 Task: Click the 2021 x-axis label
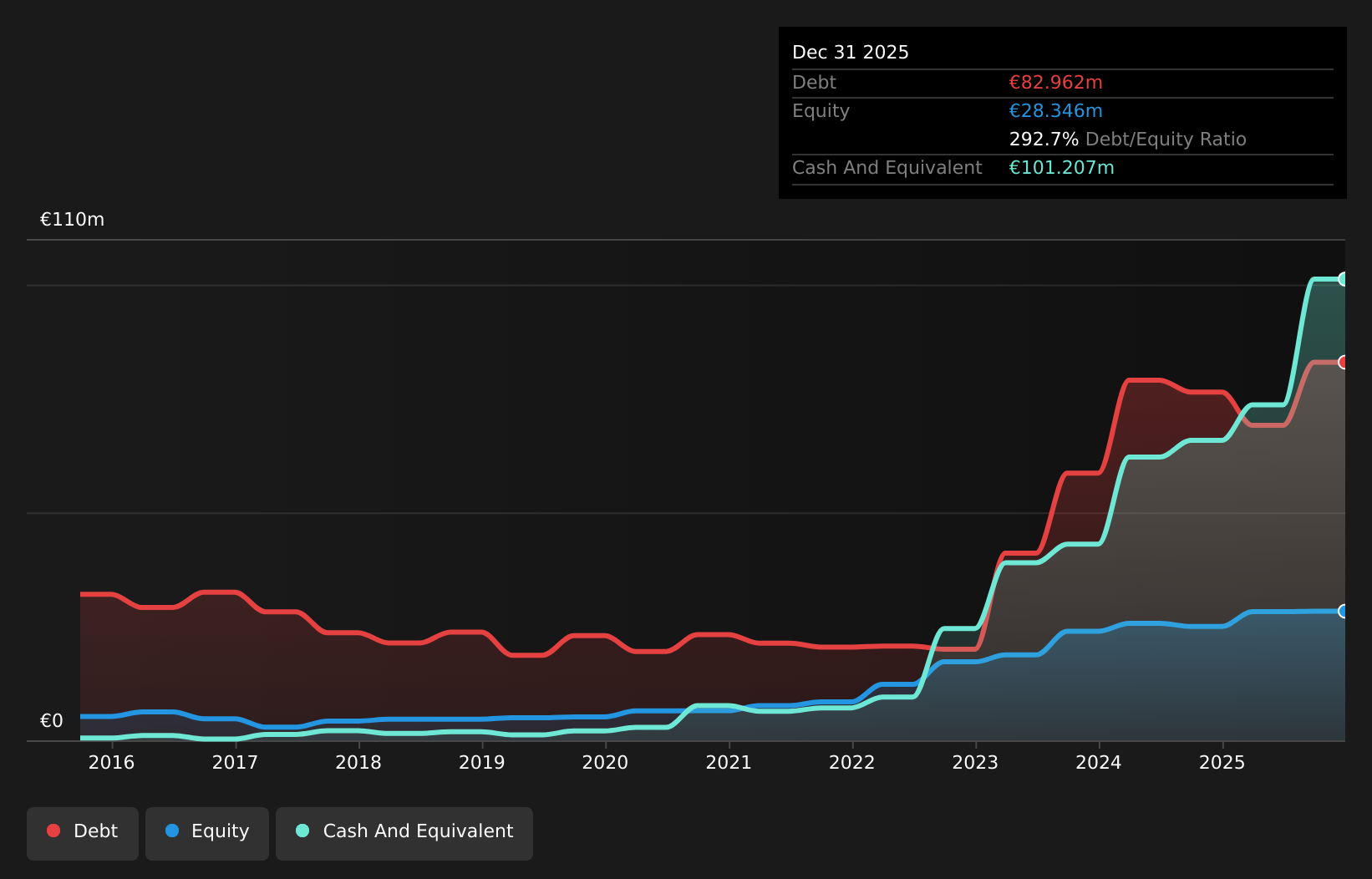729,762
